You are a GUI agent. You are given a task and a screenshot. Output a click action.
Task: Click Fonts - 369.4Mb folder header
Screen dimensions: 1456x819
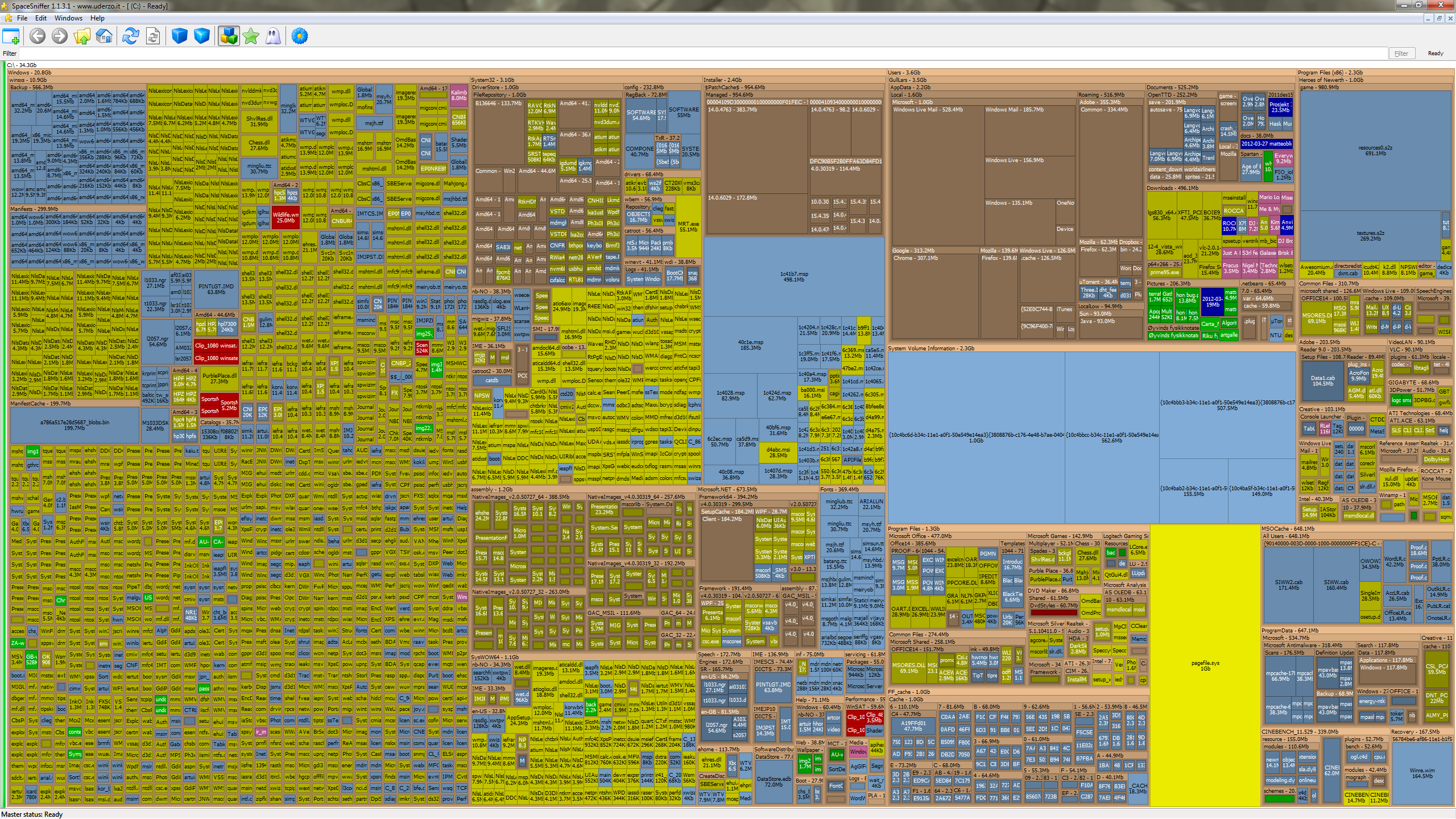839,490
